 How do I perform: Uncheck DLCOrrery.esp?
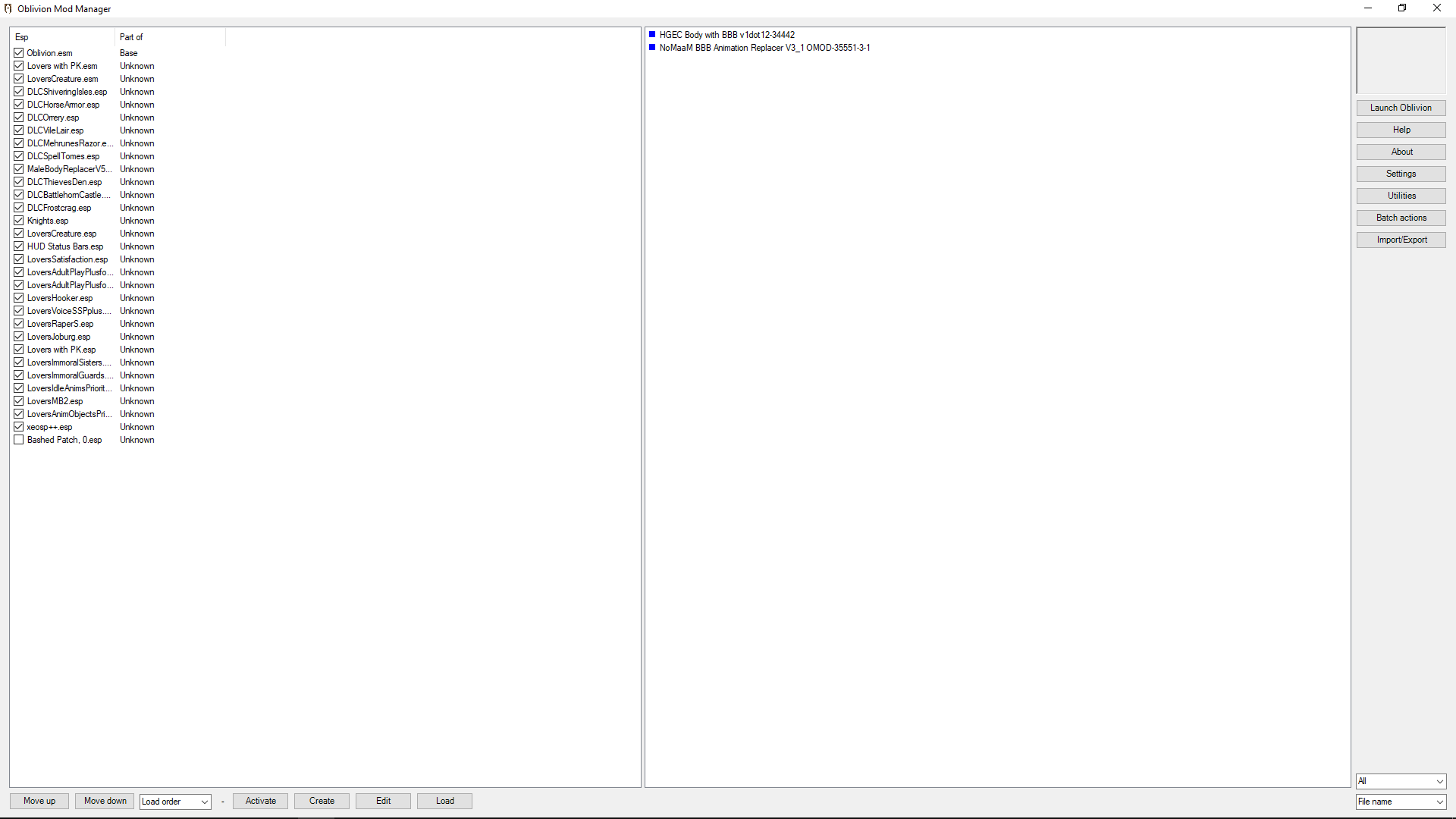19,118
